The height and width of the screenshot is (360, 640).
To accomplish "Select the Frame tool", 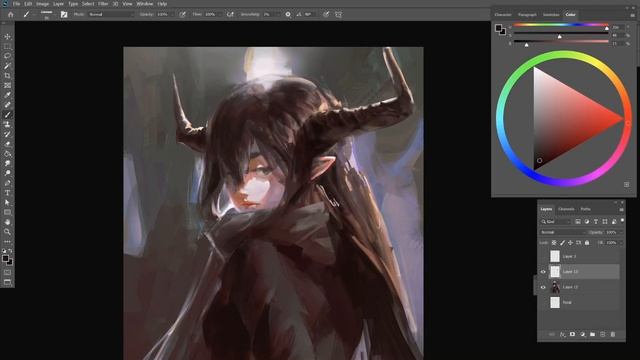I will [x=7, y=85].
